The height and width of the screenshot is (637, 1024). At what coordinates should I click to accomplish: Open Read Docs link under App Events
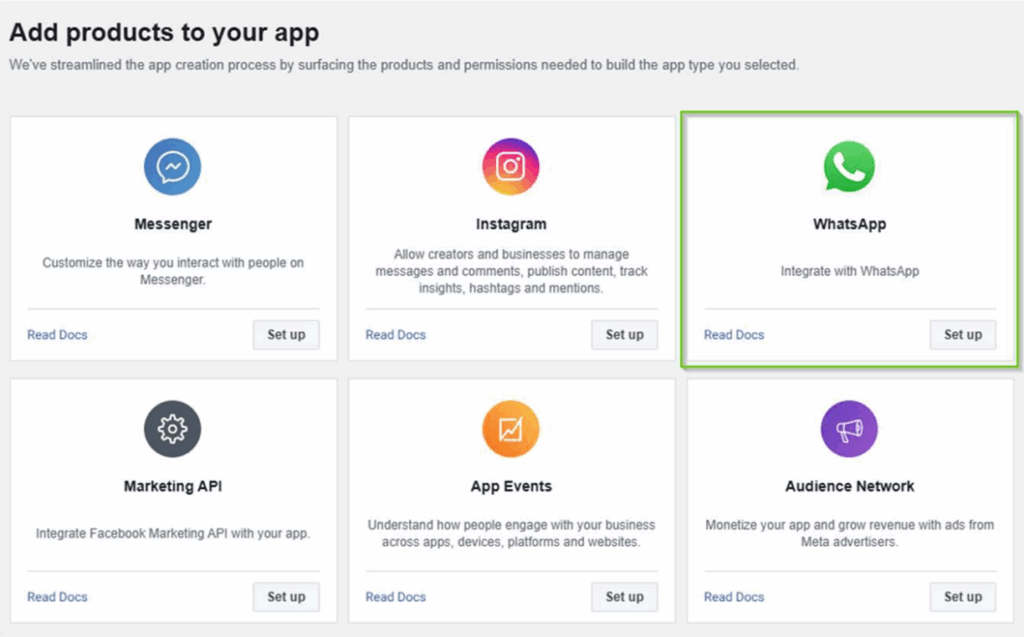[396, 597]
